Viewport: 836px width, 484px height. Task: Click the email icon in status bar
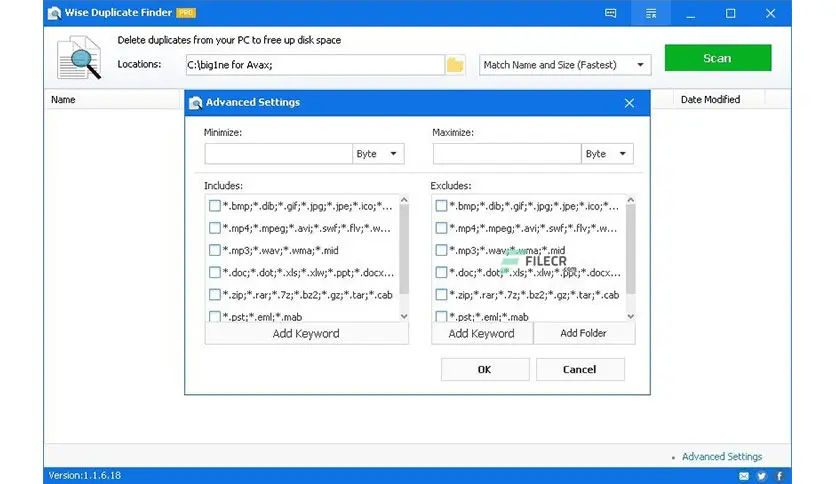(744, 476)
